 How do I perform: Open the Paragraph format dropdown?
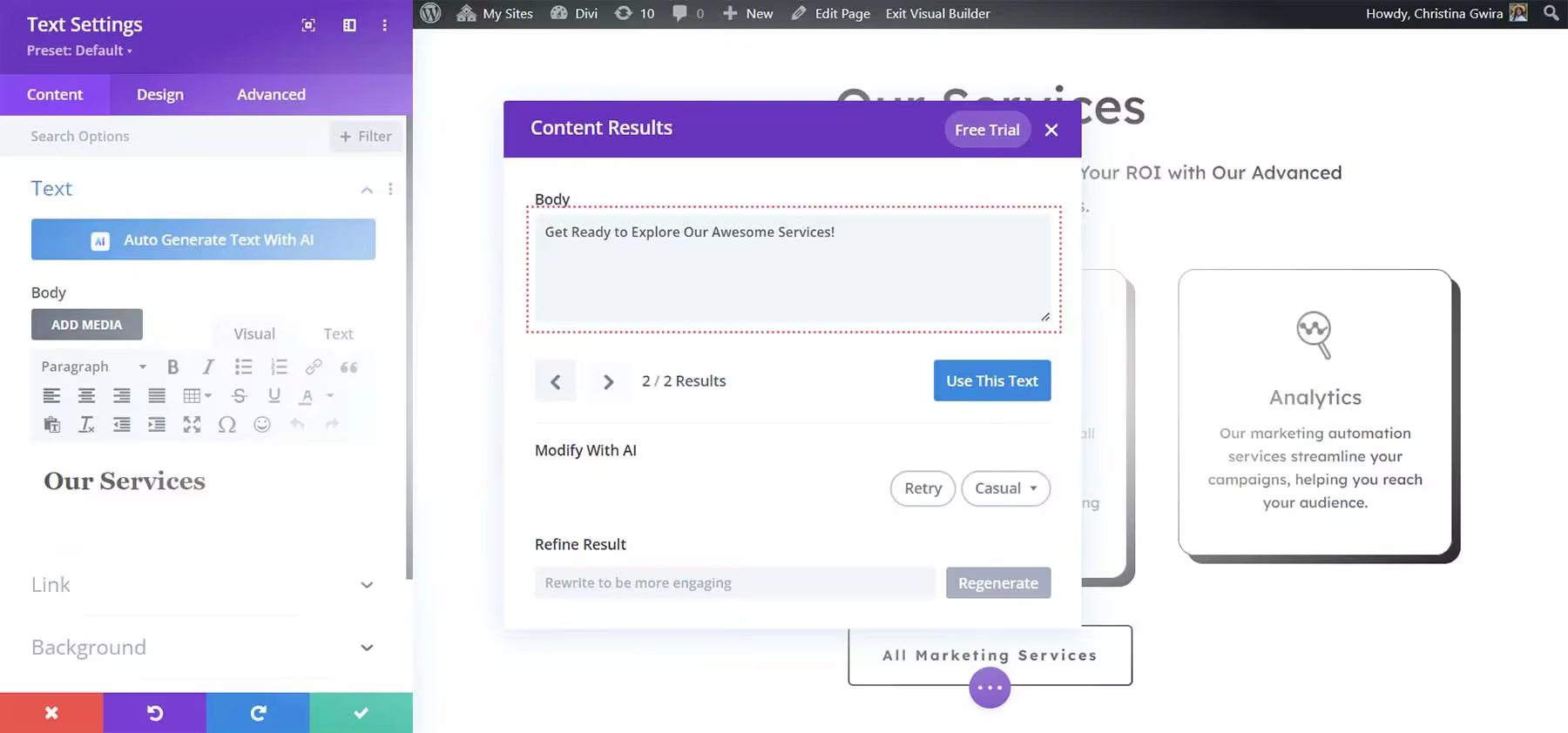pos(93,366)
